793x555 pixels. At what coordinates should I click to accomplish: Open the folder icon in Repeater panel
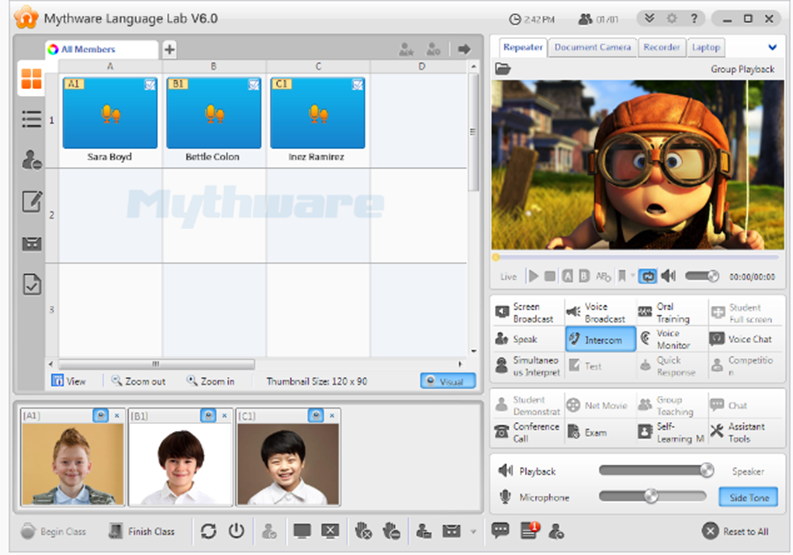click(503, 69)
